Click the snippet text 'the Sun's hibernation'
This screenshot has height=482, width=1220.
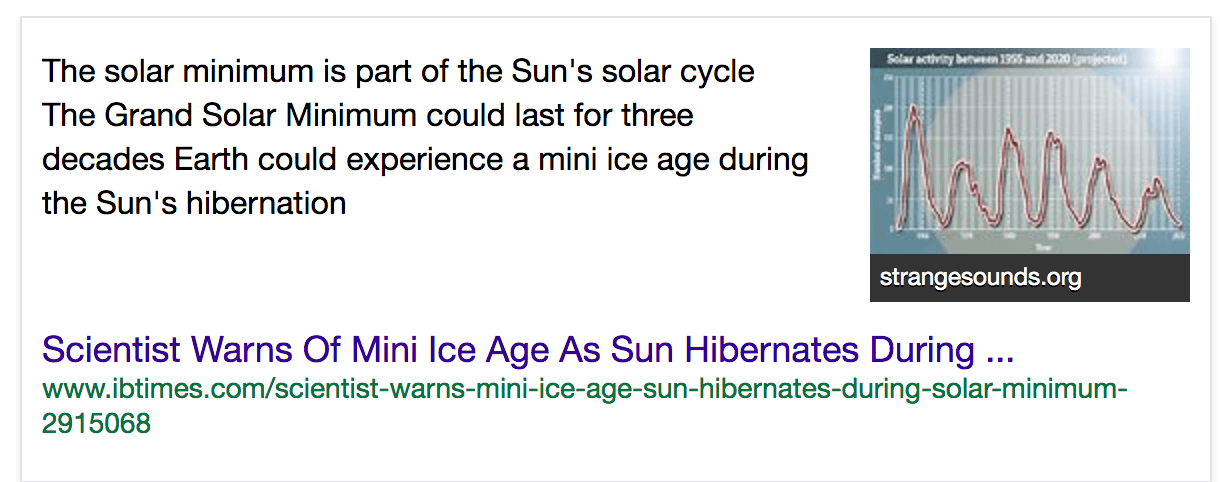194,203
